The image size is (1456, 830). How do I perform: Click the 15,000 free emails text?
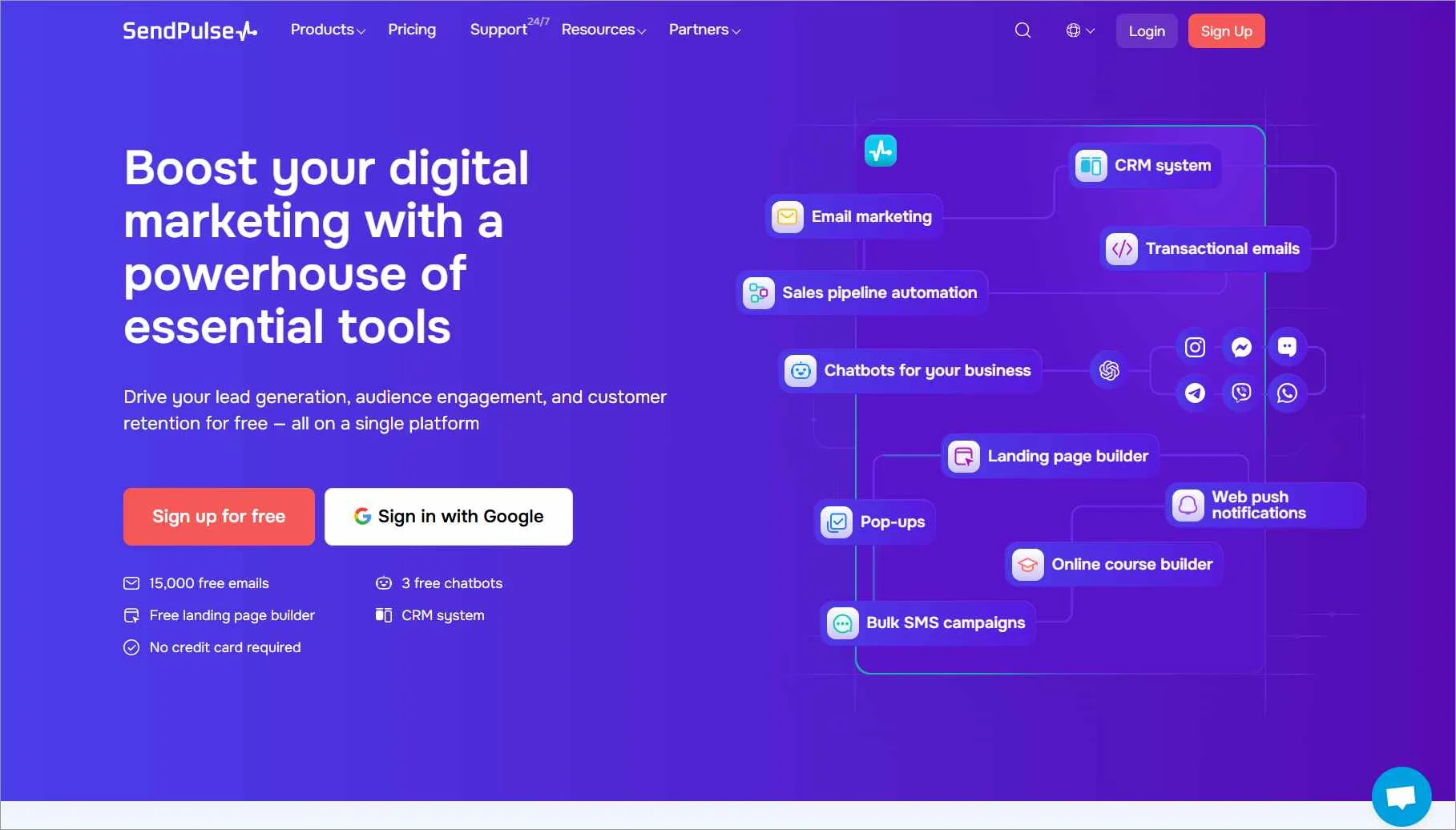(x=209, y=583)
